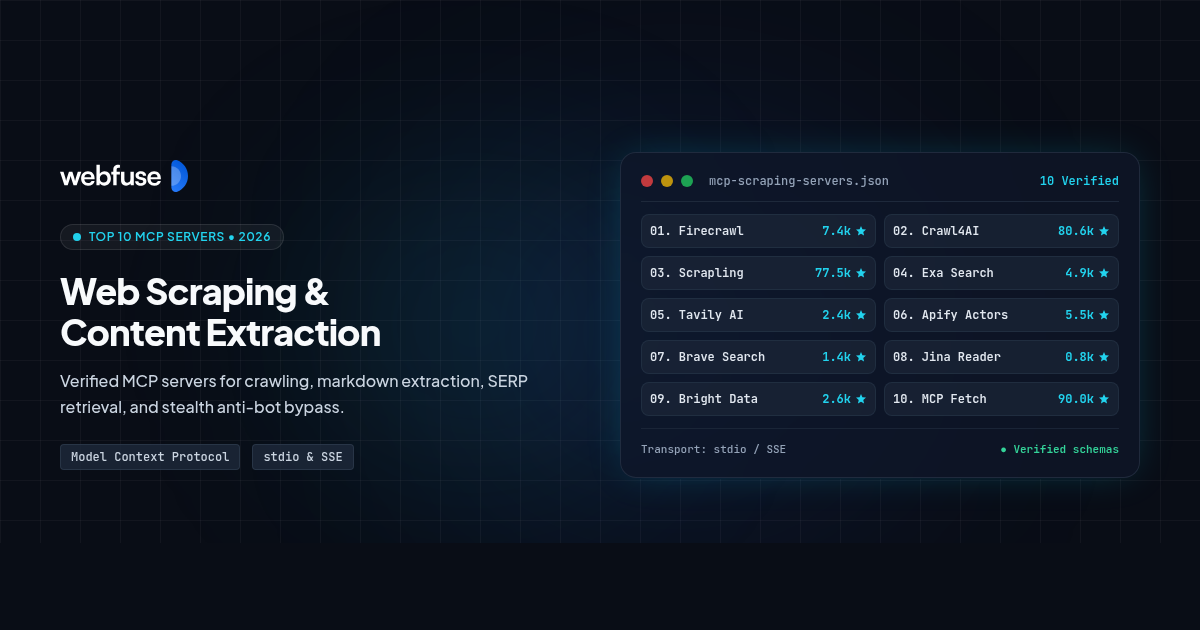Click the Model Context Protocol tag

pos(150,457)
